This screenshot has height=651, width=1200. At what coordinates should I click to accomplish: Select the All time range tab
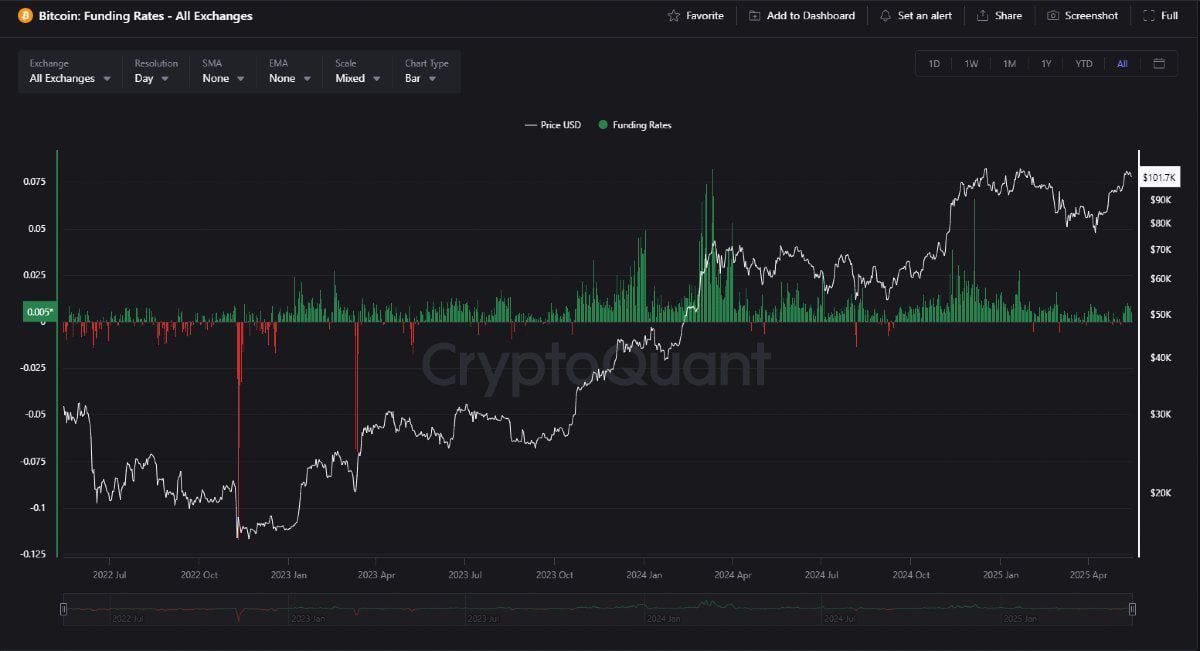tap(1122, 64)
